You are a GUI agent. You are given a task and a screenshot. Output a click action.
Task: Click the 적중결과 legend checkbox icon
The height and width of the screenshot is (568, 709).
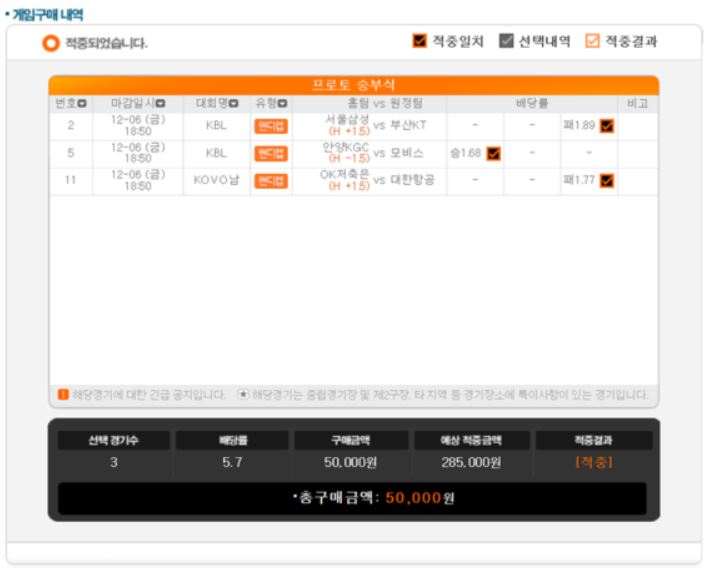(x=592, y=41)
